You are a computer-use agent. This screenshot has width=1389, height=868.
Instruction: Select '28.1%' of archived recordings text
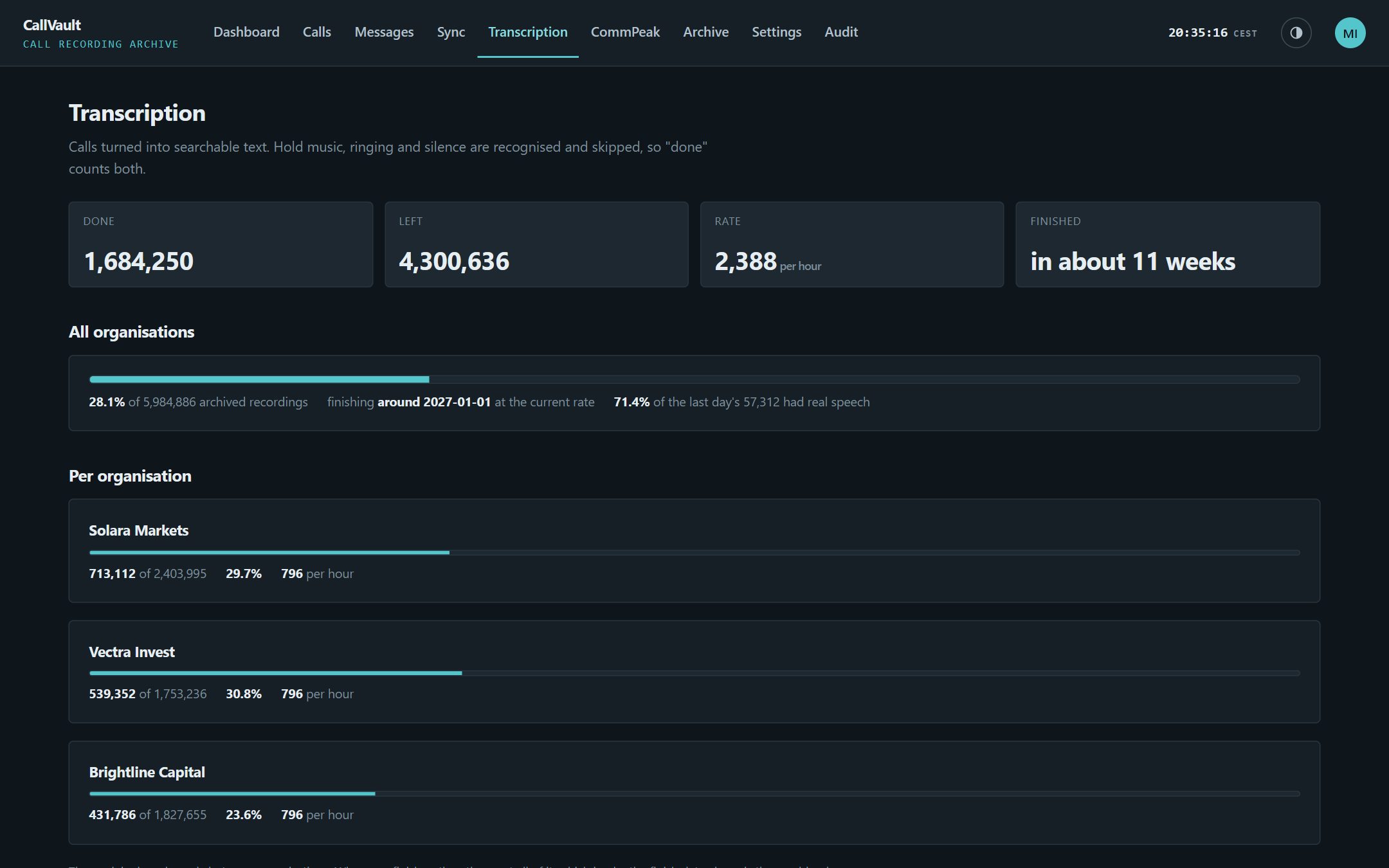click(x=107, y=402)
